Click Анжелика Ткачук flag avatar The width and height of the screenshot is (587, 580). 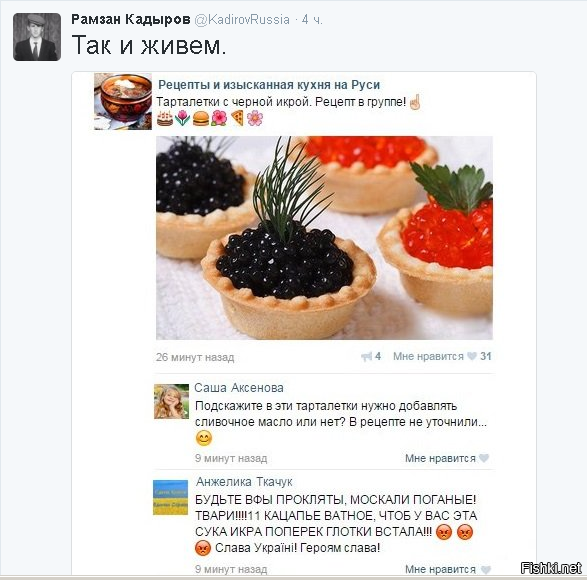point(170,497)
